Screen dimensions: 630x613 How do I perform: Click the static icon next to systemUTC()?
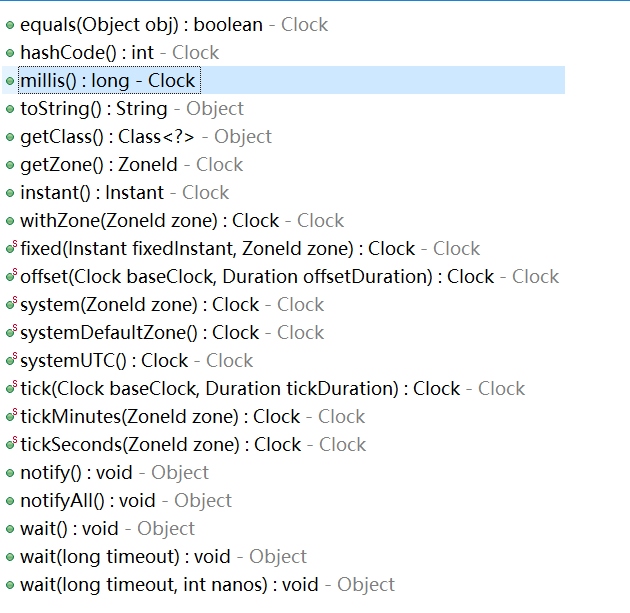[x=11, y=360]
